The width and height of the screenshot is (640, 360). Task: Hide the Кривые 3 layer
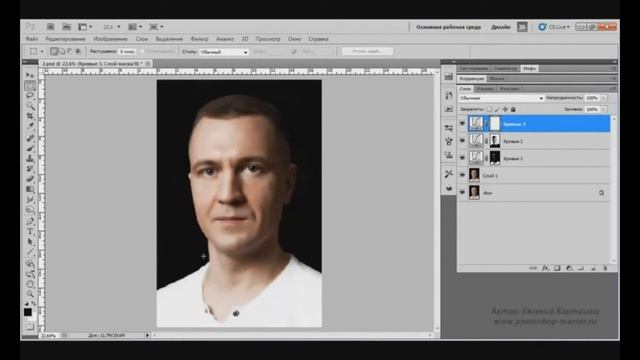[462, 123]
